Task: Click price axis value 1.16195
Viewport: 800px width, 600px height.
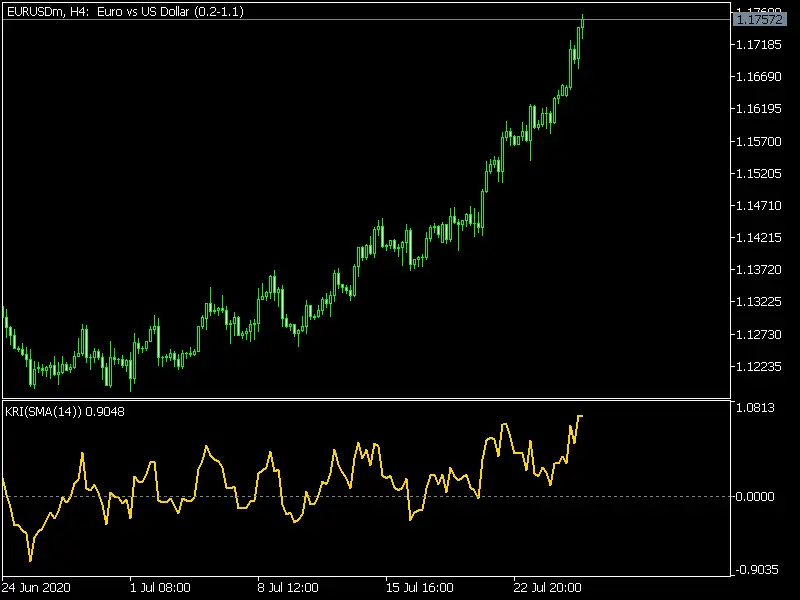Action: tap(759, 109)
